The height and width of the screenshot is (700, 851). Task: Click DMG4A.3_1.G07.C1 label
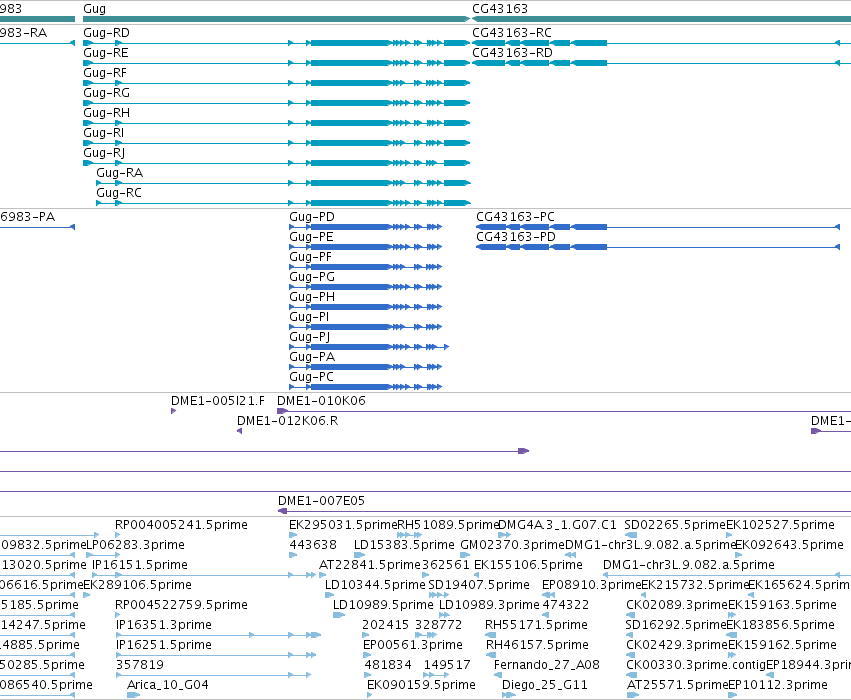(x=557, y=525)
